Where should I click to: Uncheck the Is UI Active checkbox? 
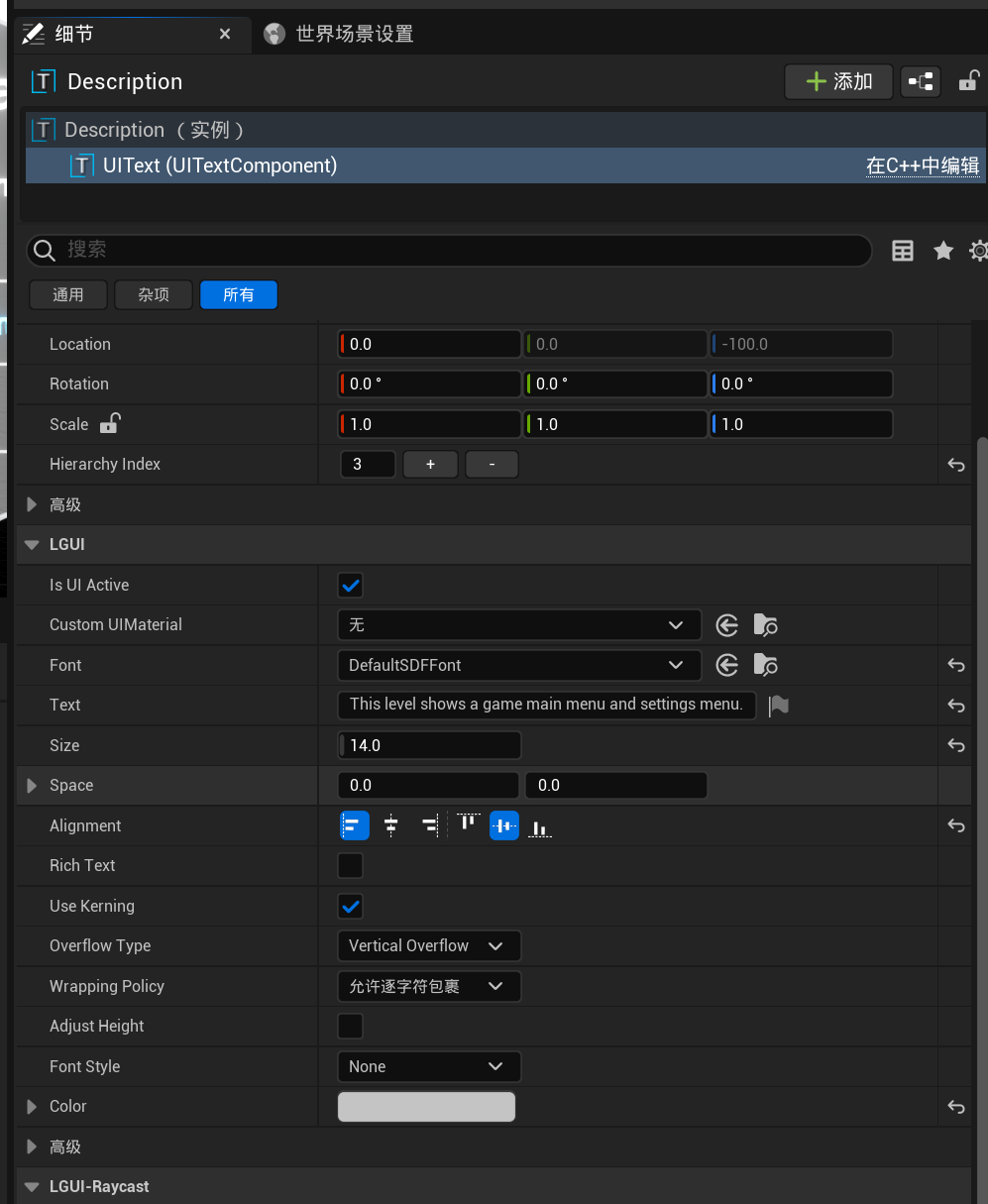pos(351,585)
